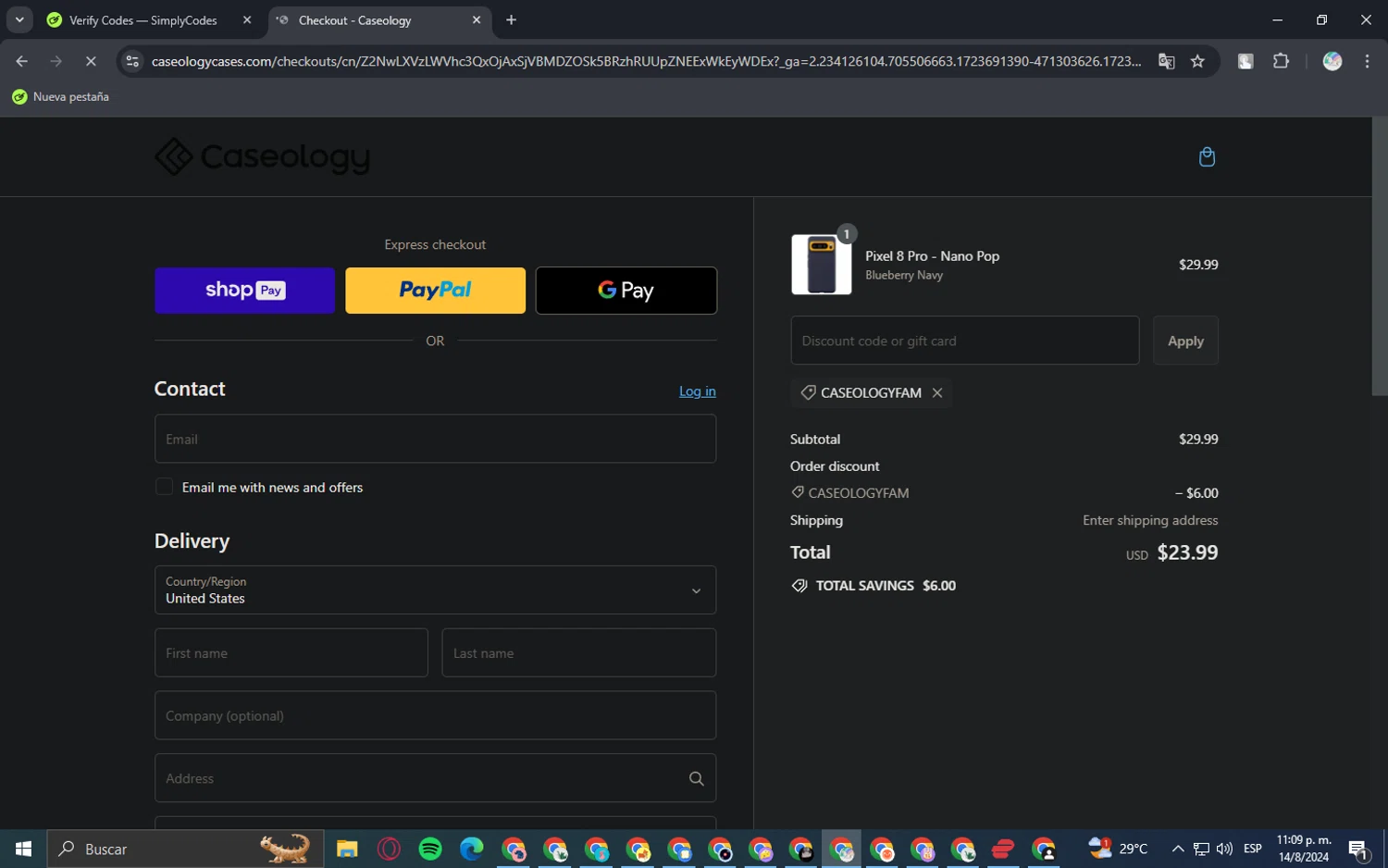
Task: Click the Caseology logo
Action: [262, 157]
